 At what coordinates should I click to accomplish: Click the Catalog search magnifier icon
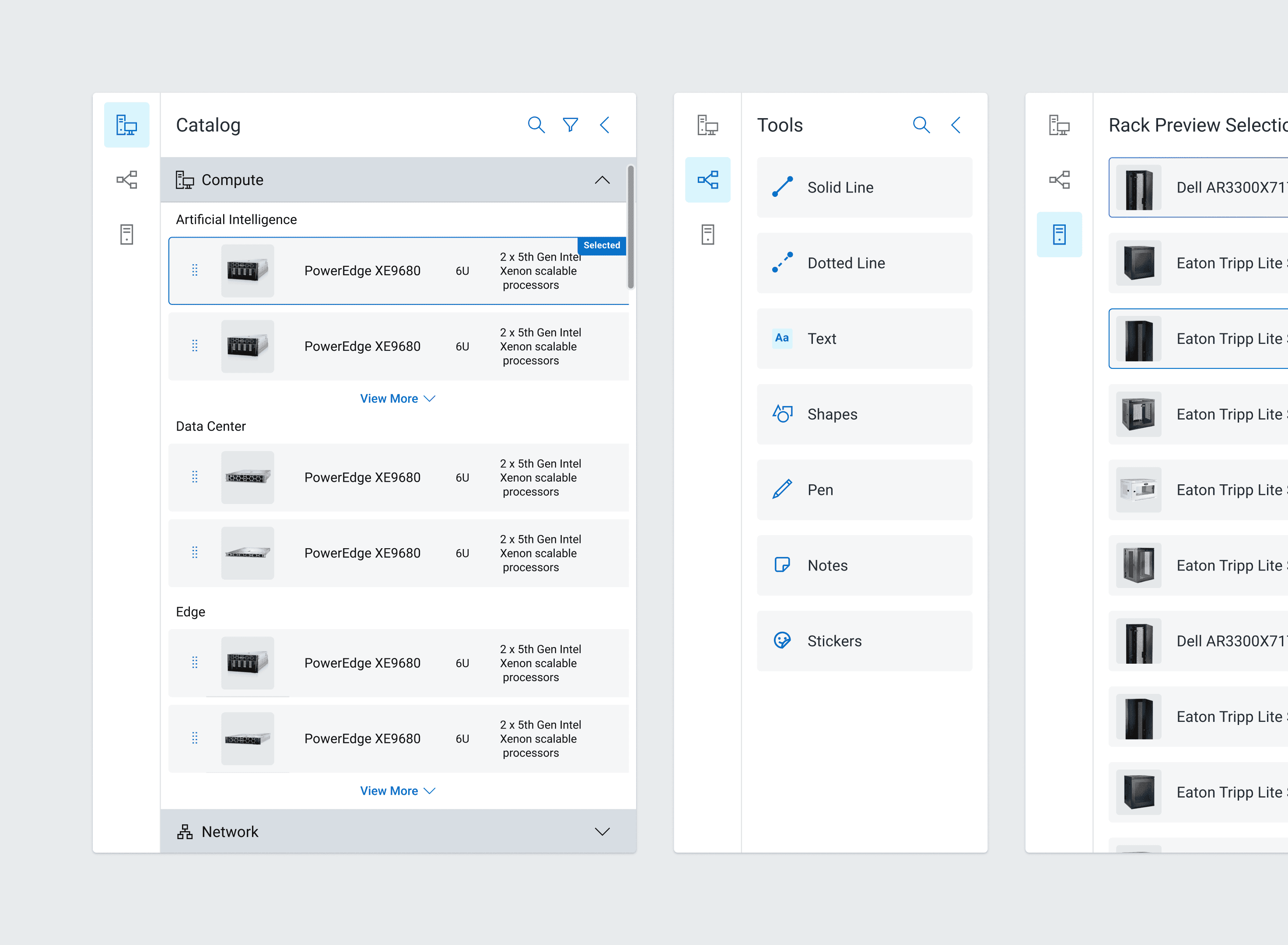point(536,125)
